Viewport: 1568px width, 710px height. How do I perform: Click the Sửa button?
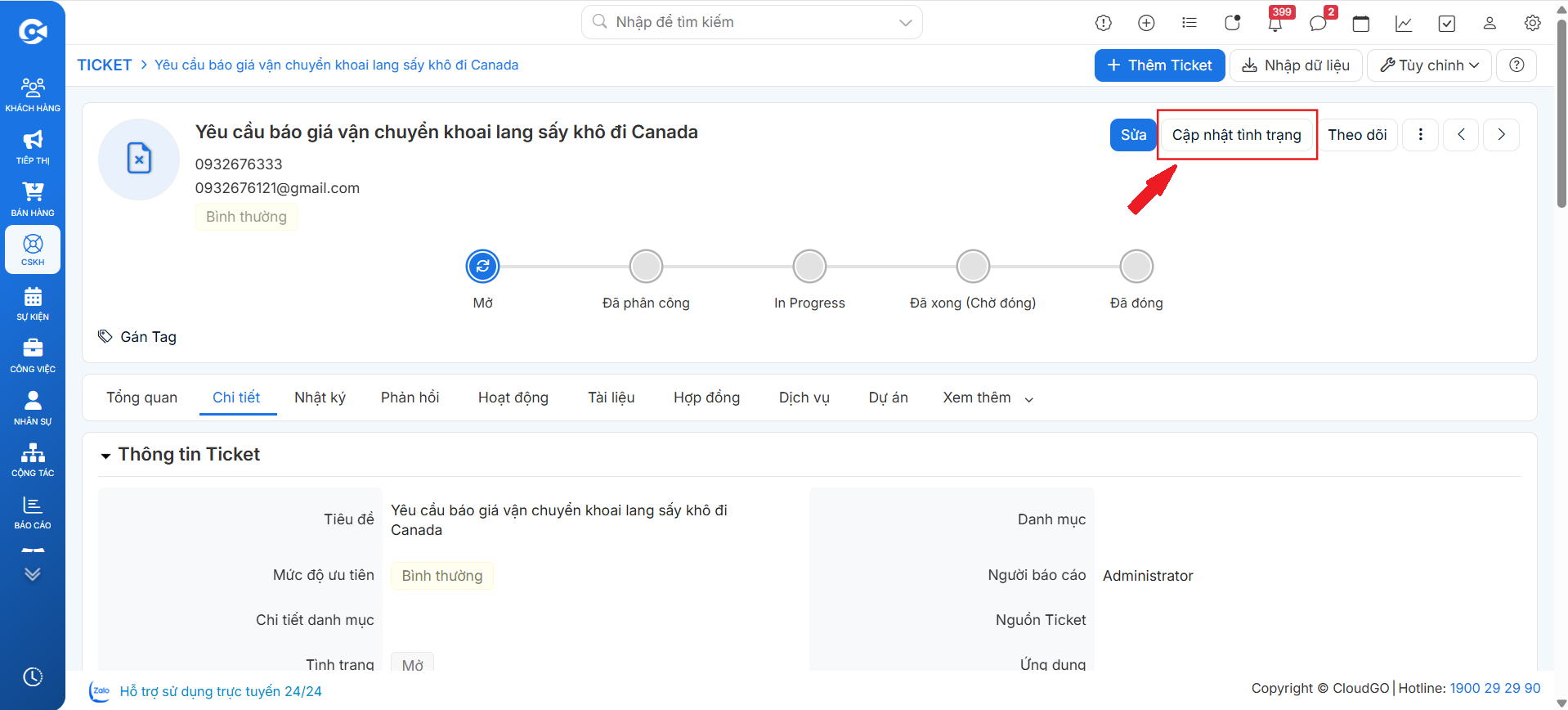pyautogui.click(x=1133, y=135)
